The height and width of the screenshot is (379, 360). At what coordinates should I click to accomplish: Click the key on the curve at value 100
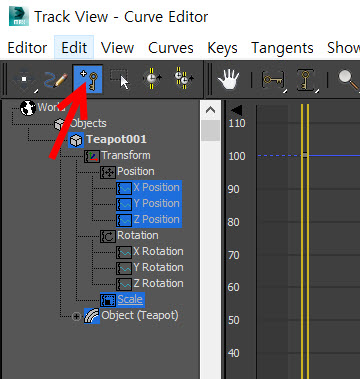click(x=305, y=155)
